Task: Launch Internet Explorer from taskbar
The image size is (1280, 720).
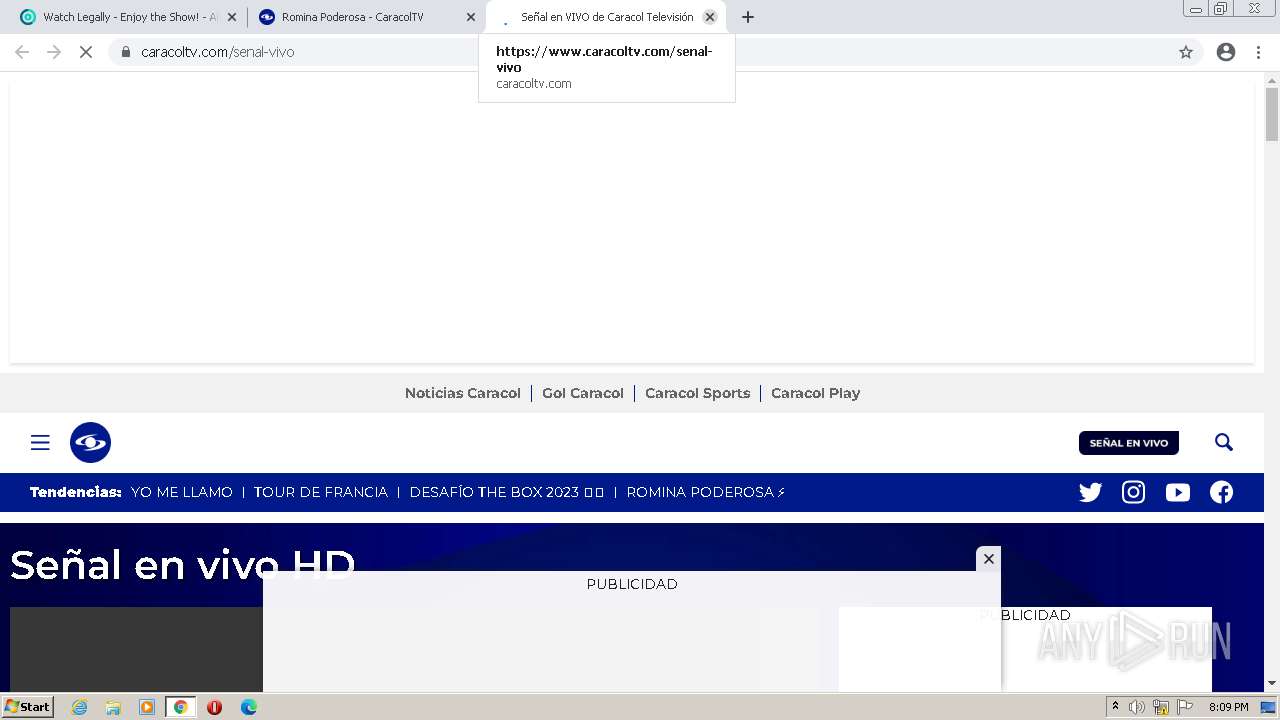Action: pyautogui.click(x=79, y=707)
